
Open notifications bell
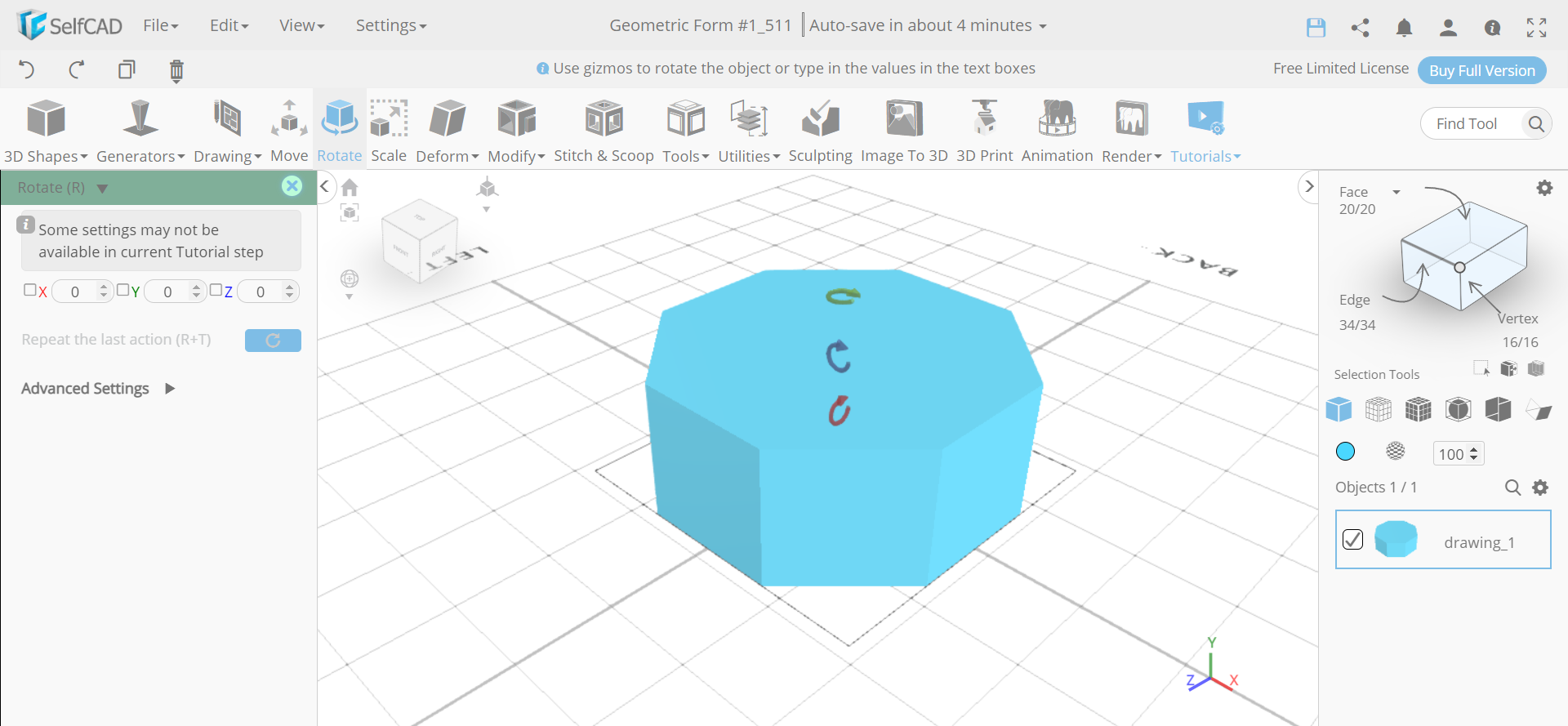click(x=1404, y=28)
